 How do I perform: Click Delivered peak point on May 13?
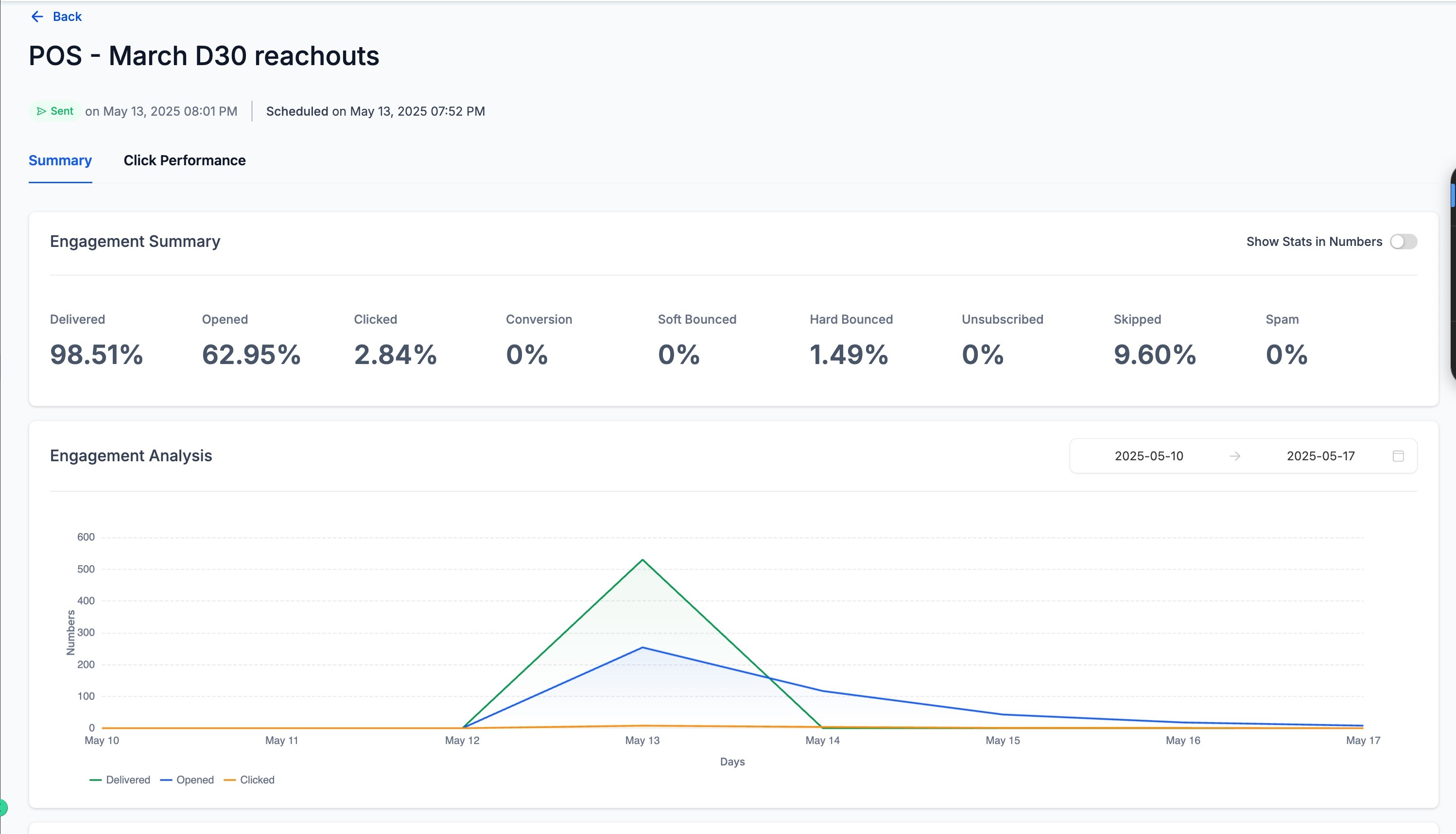642,559
